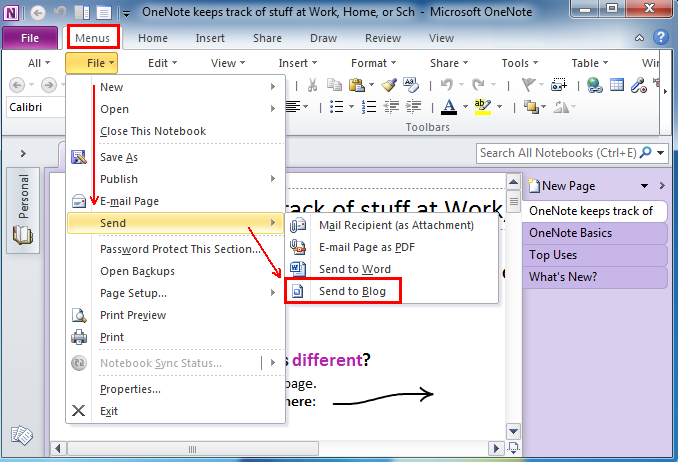
Task: Click the Increase Indent icon
Action: (413, 107)
